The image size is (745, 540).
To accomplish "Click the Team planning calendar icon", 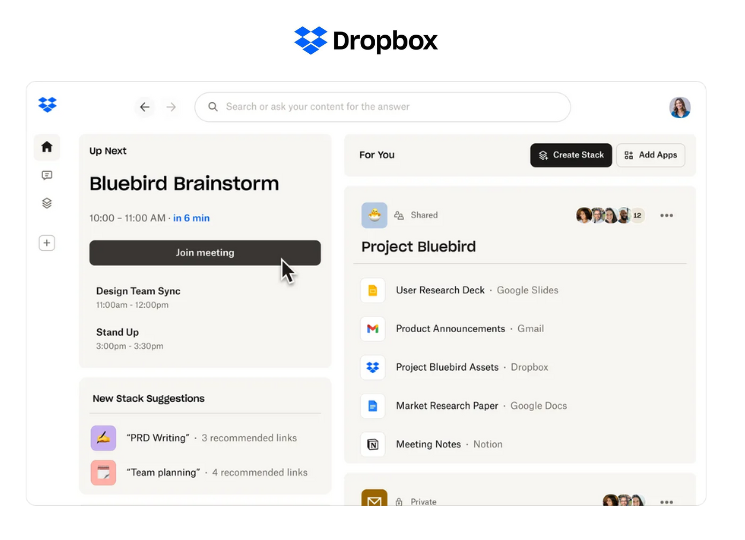I will pyautogui.click(x=103, y=473).
